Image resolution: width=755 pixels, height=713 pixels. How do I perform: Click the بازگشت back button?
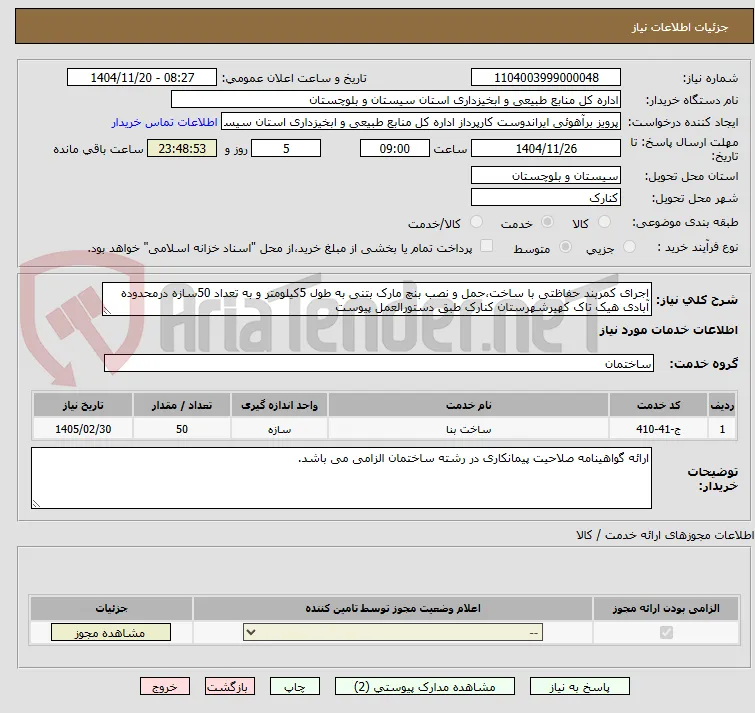point(230,687)
